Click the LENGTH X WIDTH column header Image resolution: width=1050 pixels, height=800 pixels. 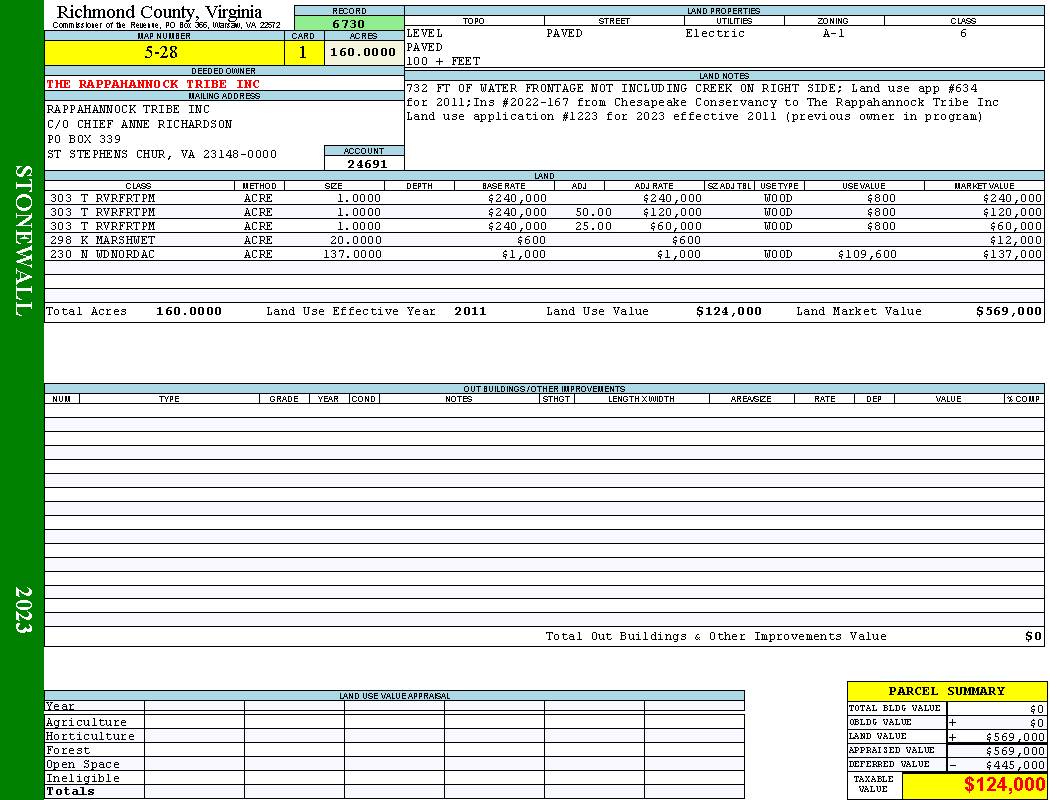(x=641, y=399)
